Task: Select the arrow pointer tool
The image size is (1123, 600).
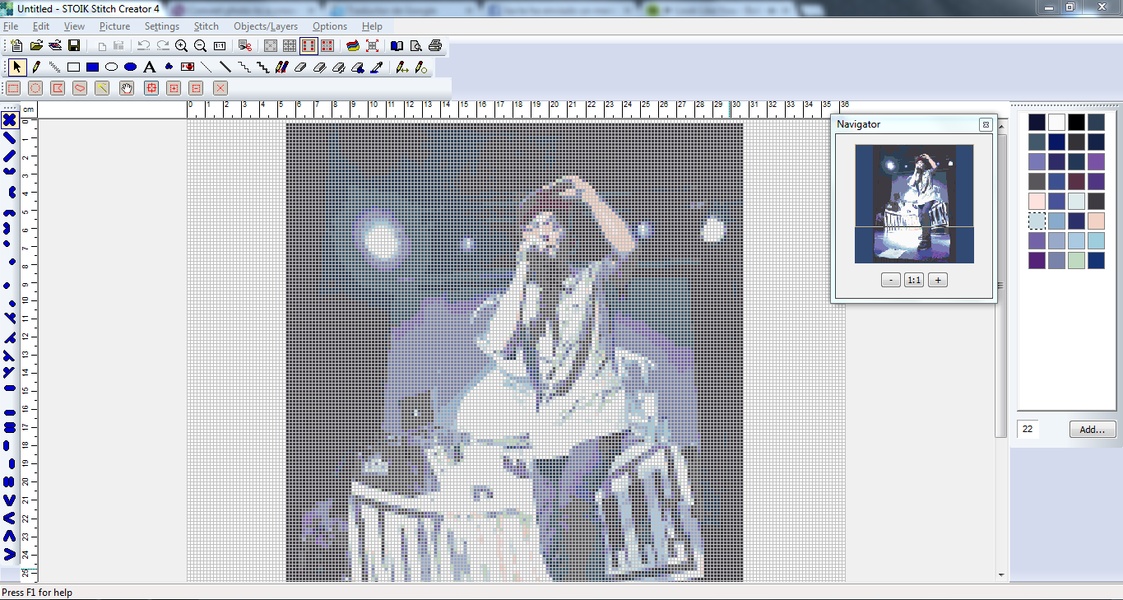Action: coord(17,67)
